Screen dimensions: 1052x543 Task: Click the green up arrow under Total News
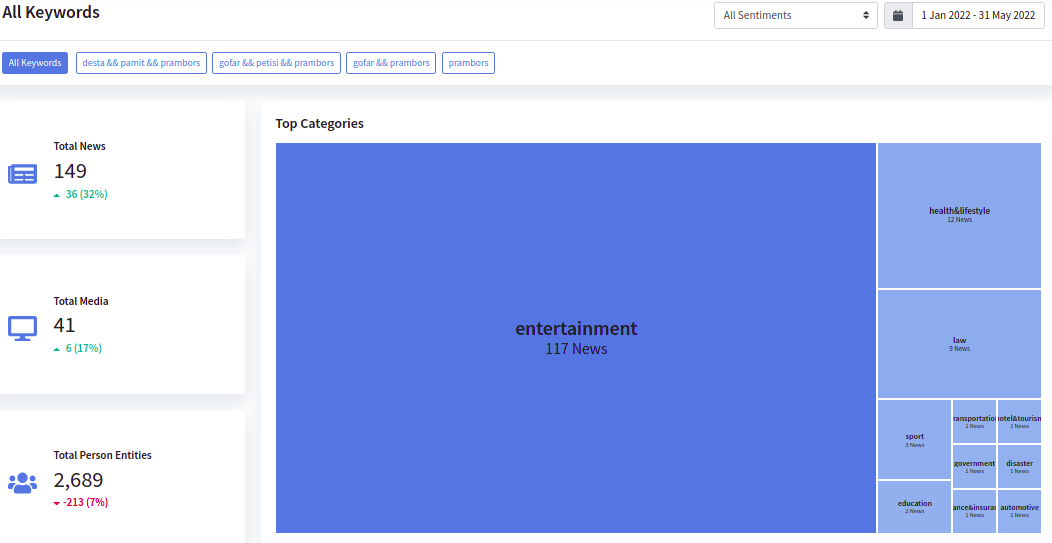pyautogui.click(x=57, y=195)
